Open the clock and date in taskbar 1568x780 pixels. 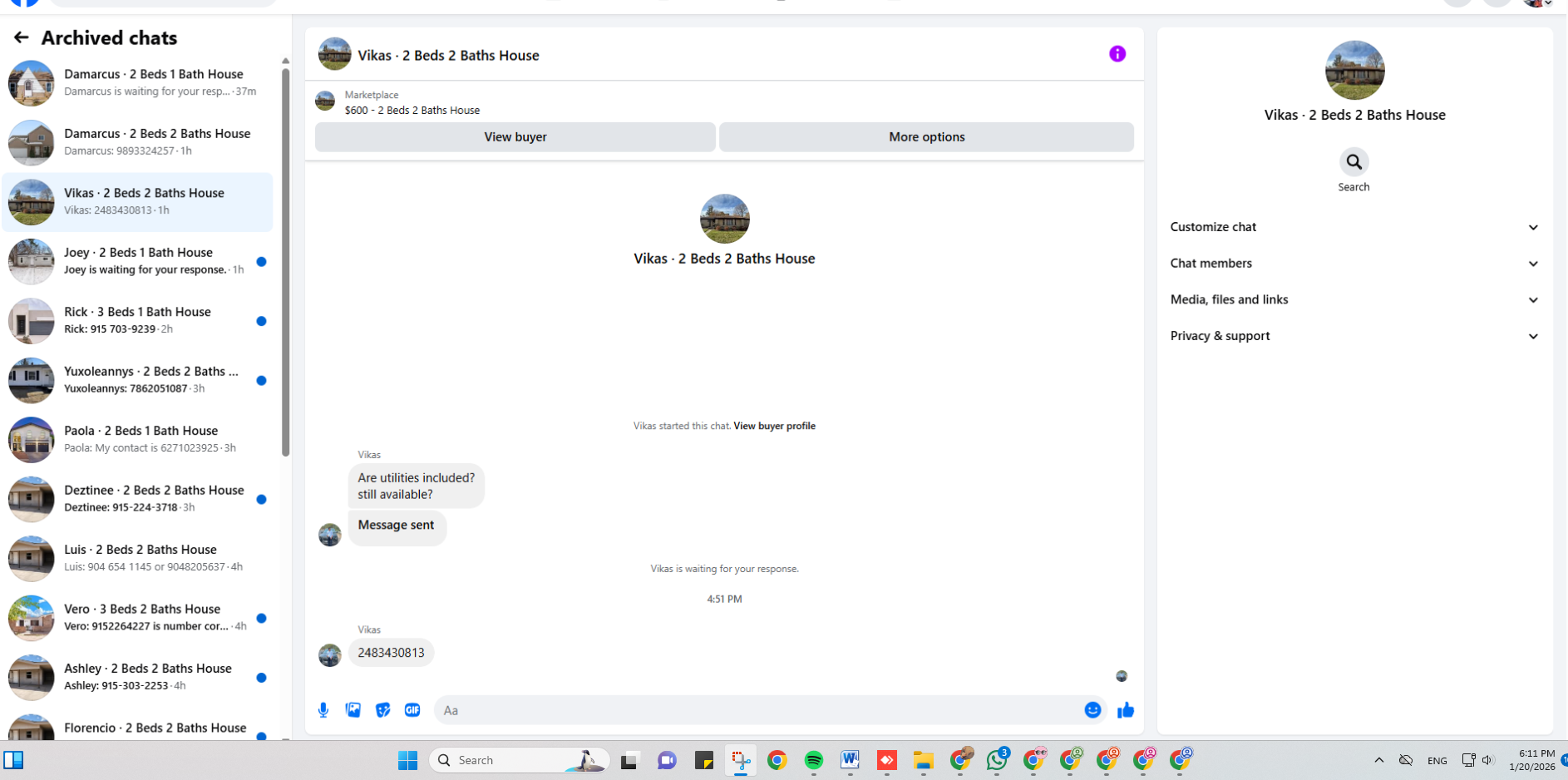point(1532,760)
